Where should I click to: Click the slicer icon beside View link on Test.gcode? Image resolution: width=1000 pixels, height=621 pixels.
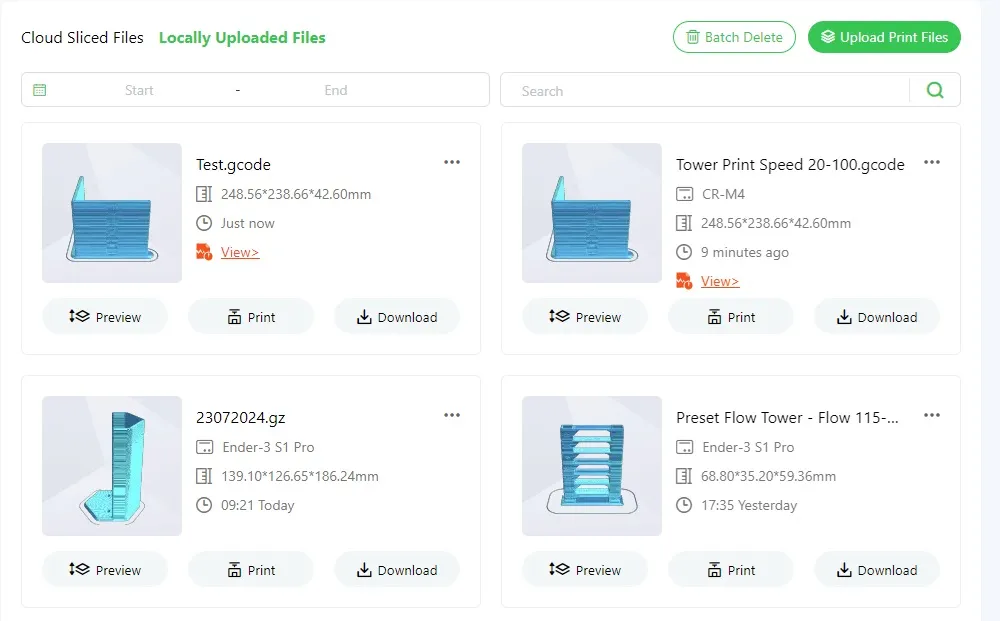tap(203, 252)
